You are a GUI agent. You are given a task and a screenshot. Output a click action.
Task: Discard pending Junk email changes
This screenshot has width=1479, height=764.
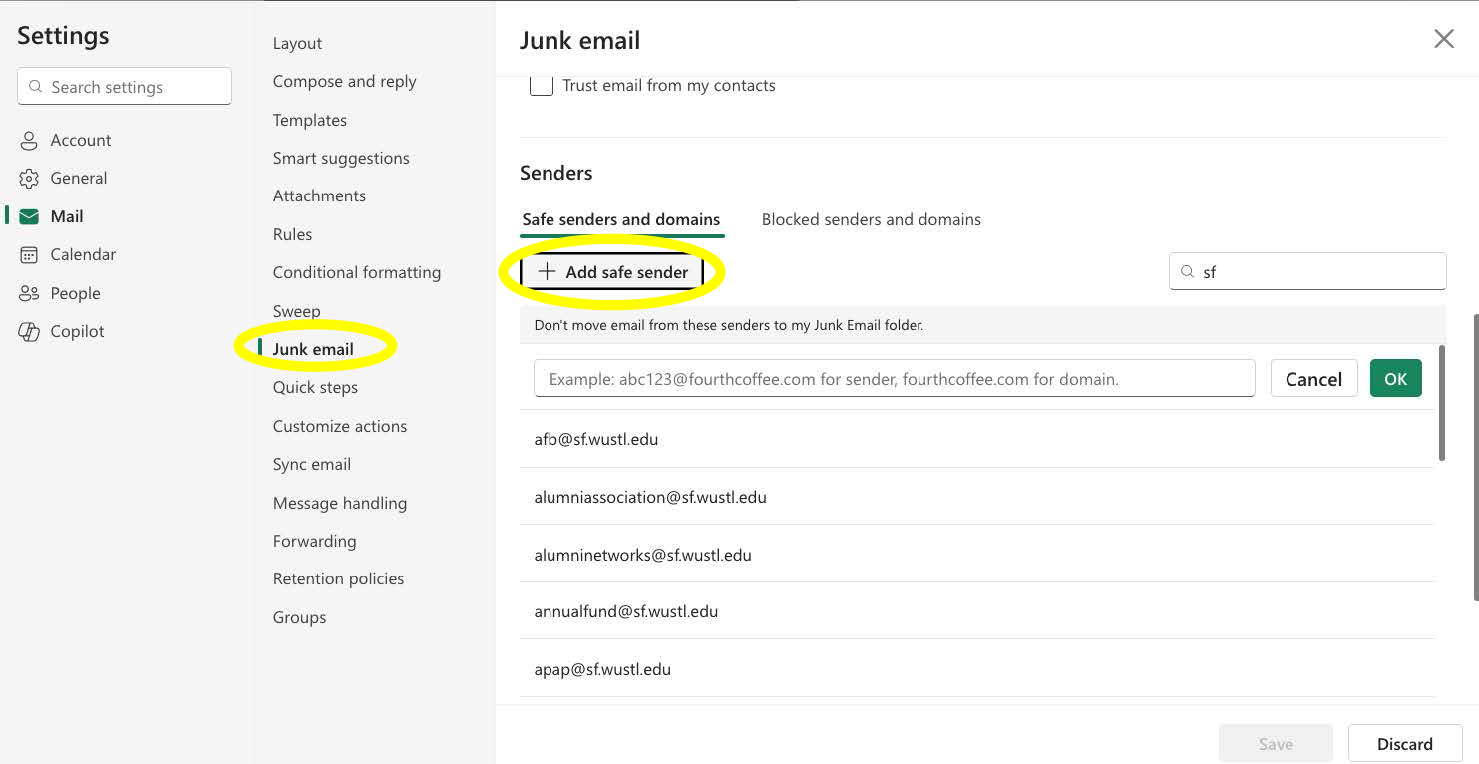(1404, 743)
